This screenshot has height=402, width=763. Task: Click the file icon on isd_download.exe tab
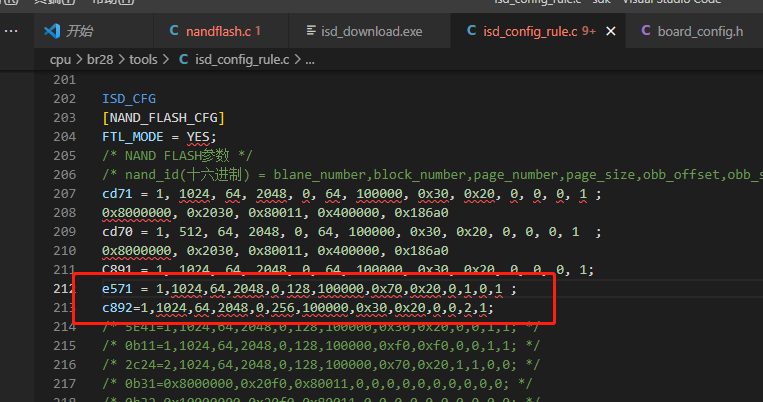point(311,31)
